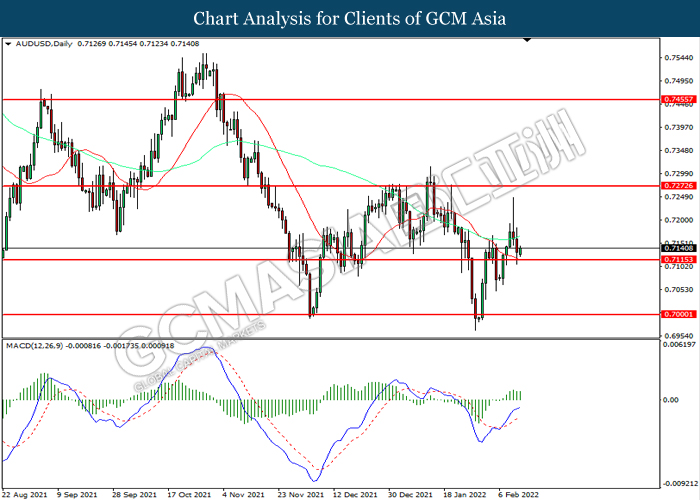Click the 0.73970 price axis value

click(679, 127)
